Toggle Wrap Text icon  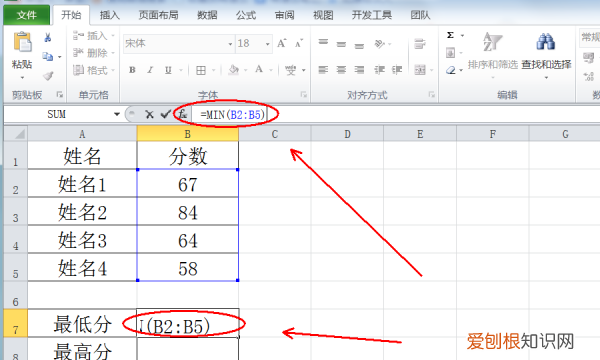[420, 44]
